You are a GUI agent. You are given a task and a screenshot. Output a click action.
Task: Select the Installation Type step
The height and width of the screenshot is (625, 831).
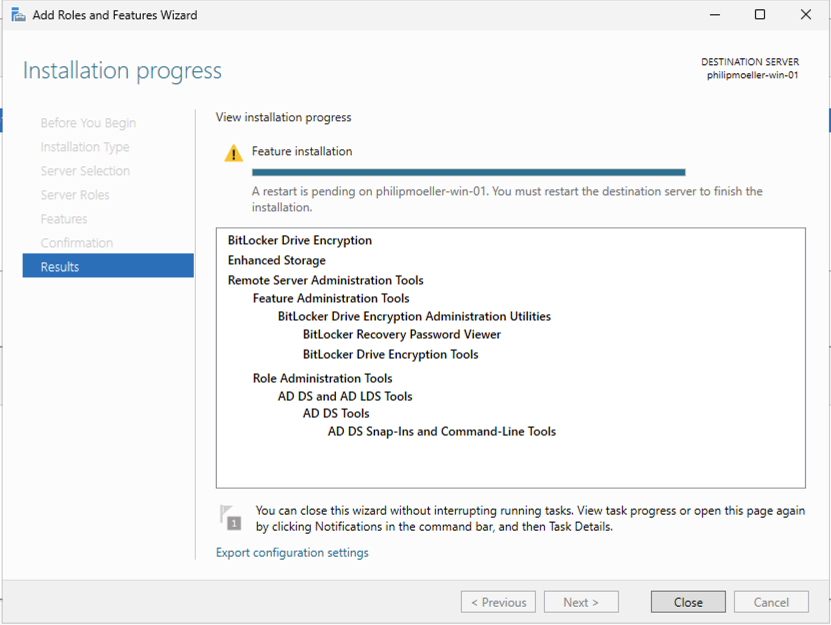(85, 147)
